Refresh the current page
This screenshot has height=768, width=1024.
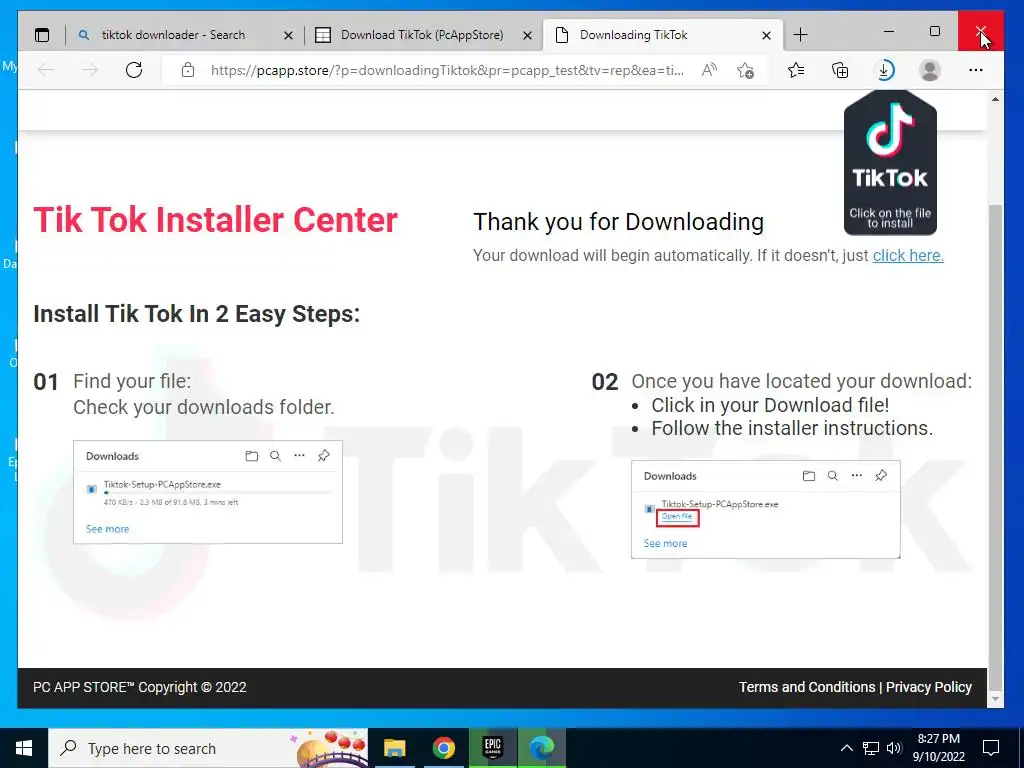[134, 70]
